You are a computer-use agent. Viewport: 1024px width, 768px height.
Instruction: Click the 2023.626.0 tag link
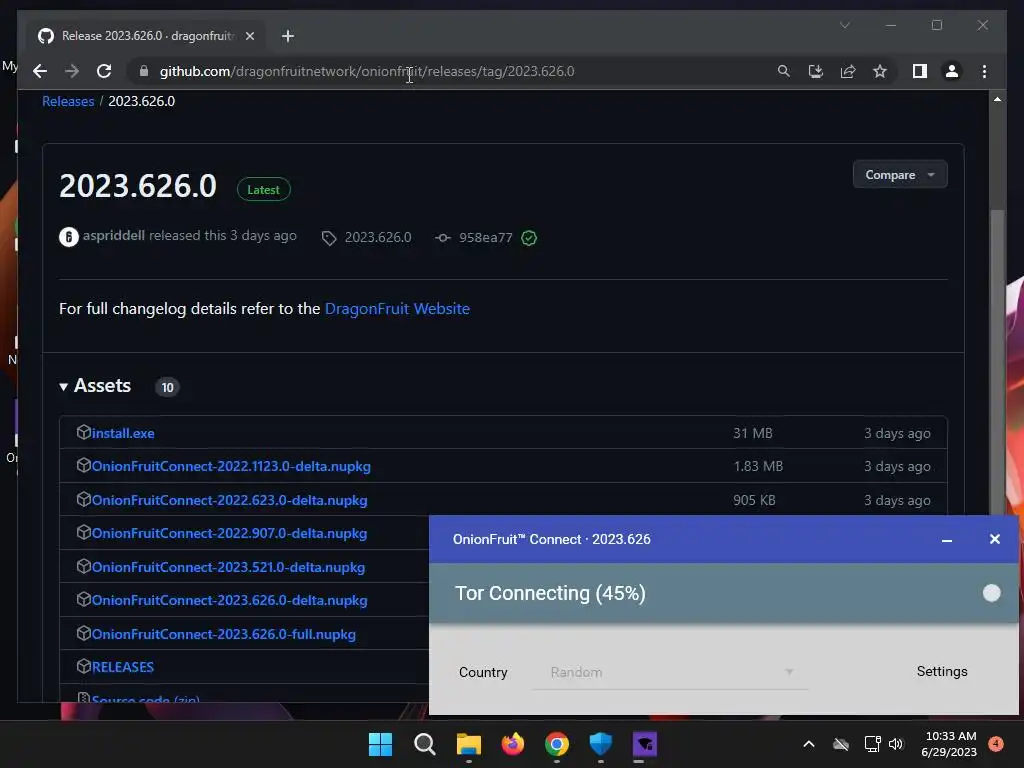click(x=378, y=238)
